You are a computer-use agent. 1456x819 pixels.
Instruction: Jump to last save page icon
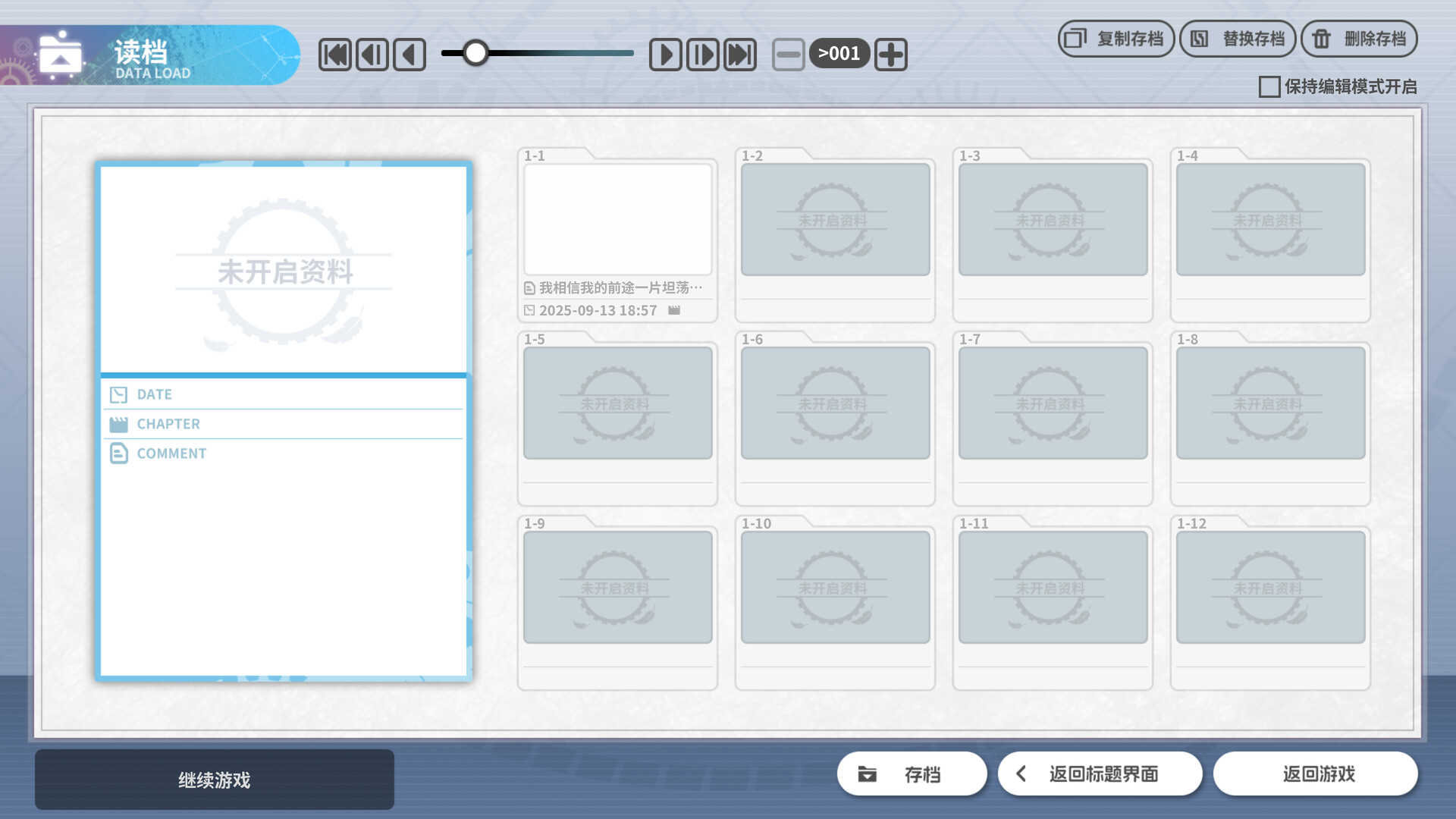[x=739, y=53]
